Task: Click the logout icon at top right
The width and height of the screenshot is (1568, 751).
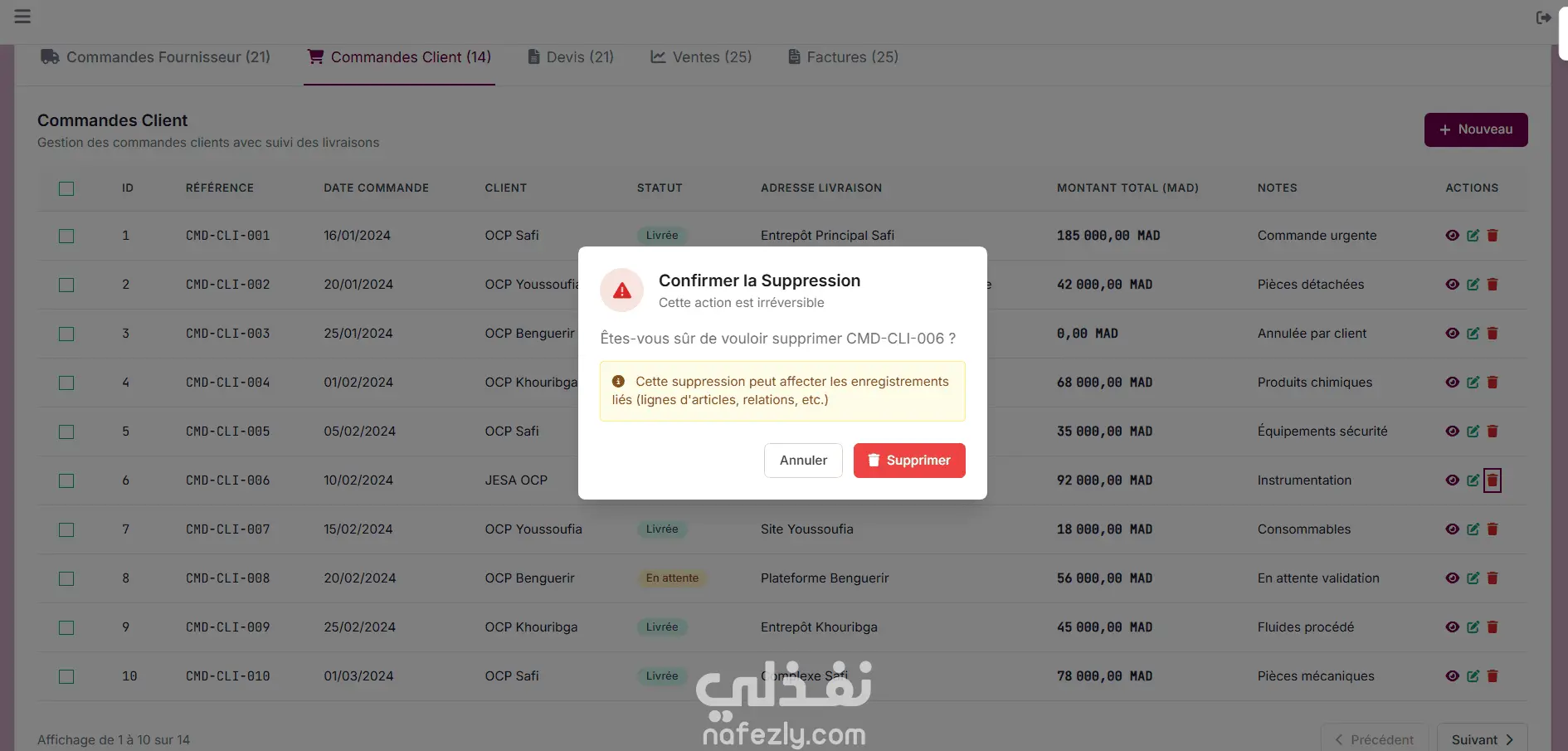Action: coord(1543,17)
